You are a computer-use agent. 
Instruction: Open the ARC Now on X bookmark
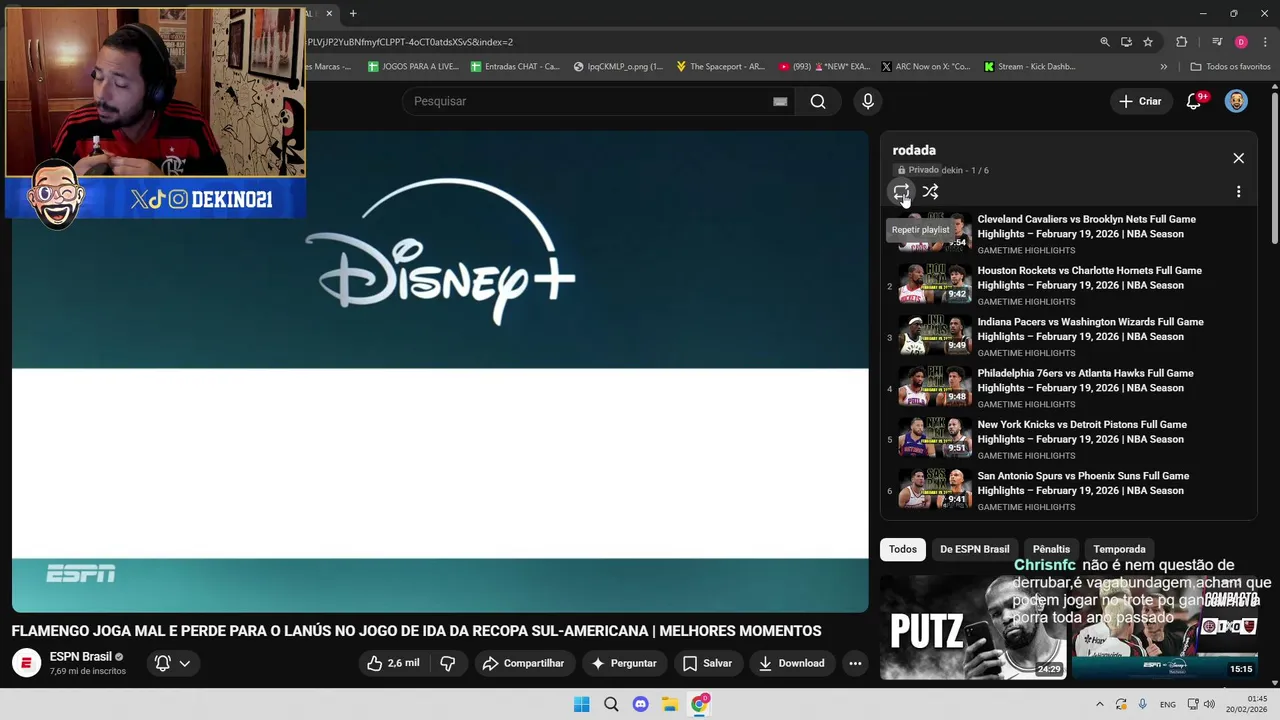pyautogui.click(x=925, y=67)
